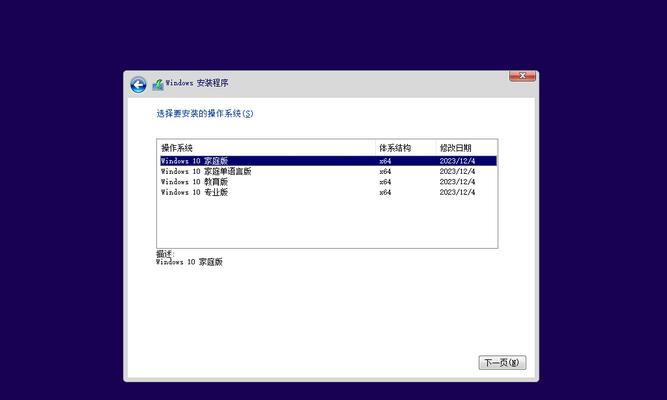This screenshot has width=667, height=400.
Task: Select Windows 10 家庭单语言版
Action: (328, 171)
